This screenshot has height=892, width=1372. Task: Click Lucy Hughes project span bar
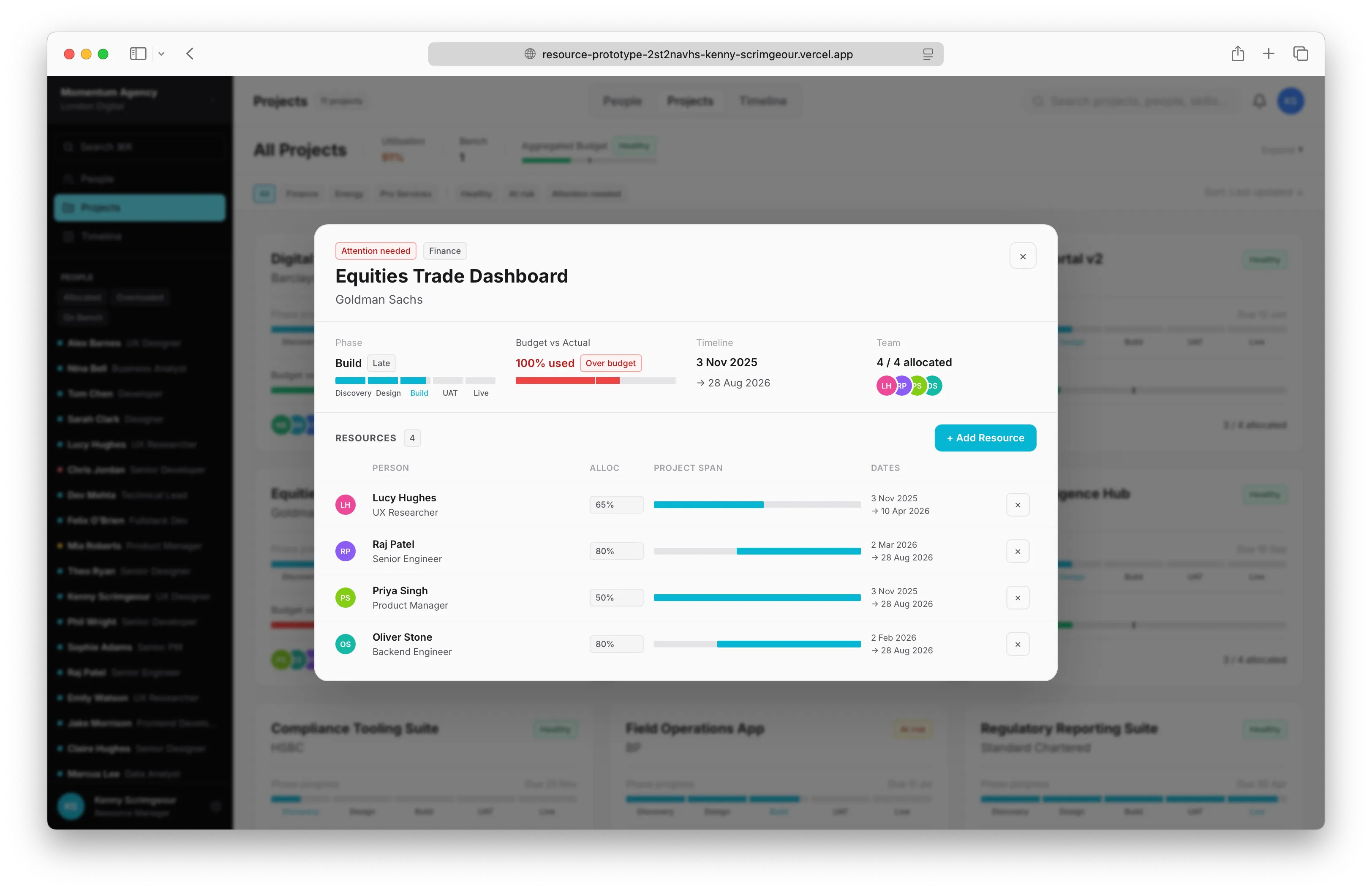757,505
